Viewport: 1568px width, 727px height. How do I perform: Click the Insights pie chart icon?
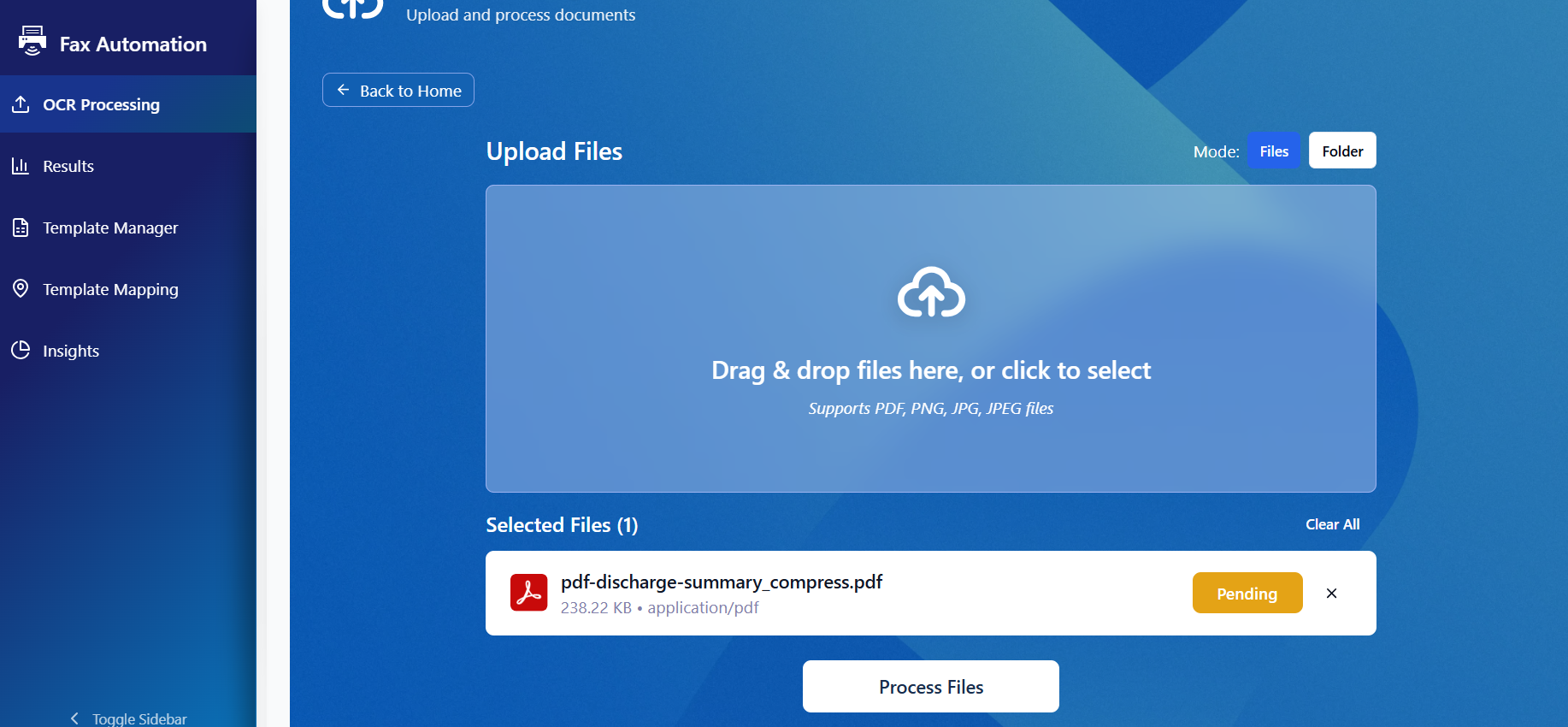tap(21, 350)
